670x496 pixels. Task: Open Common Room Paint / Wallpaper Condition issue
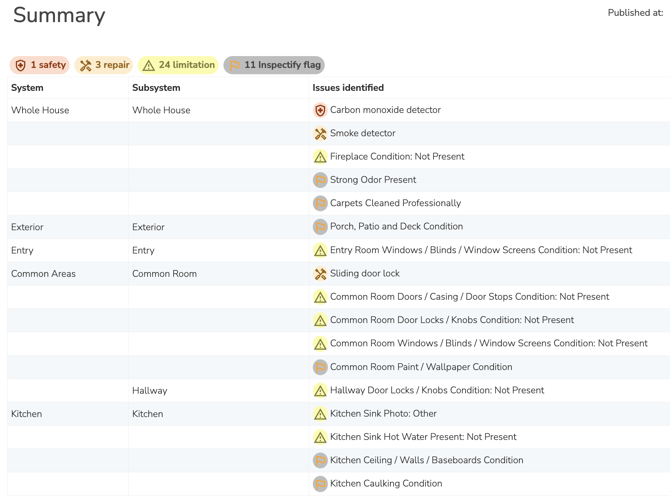(421, 367)
